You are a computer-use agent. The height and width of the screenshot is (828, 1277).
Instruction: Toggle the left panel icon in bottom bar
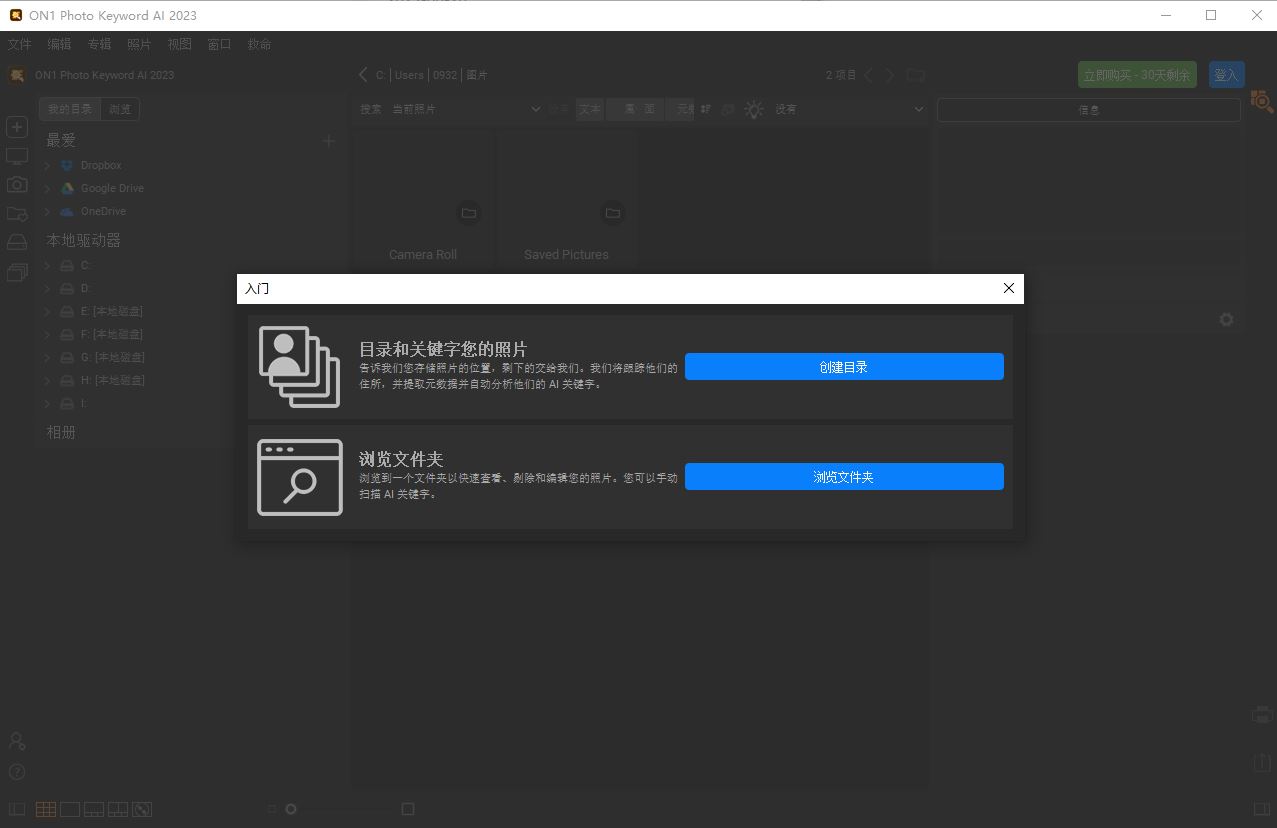pos(16,809)
